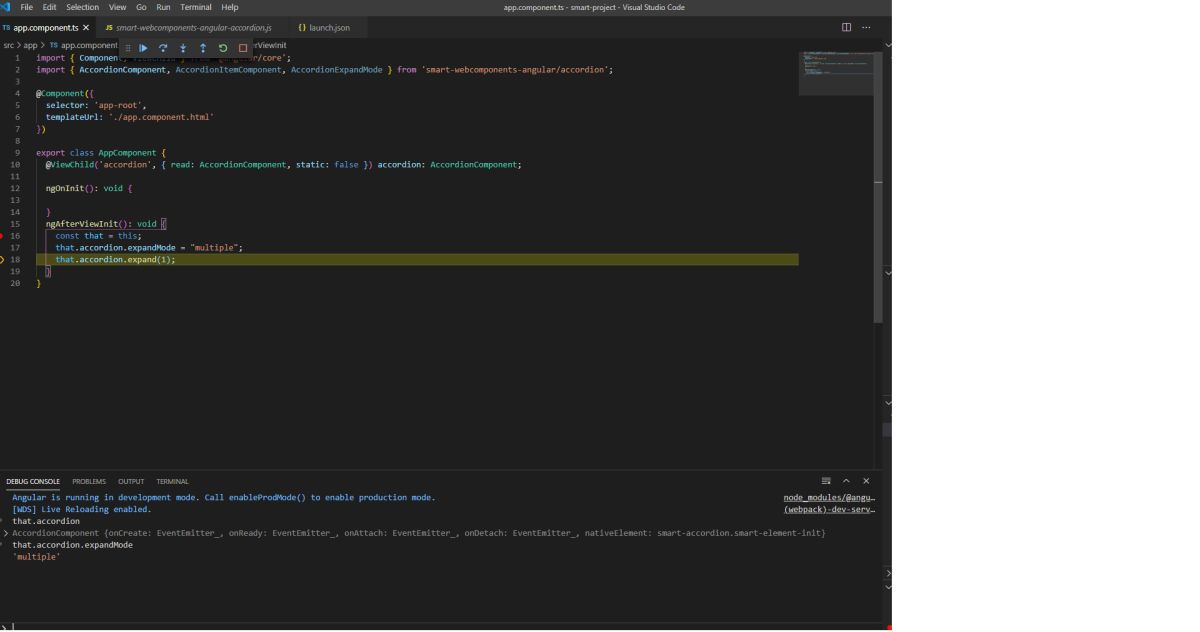Click the that.accordion.expandMode console entry
This screenshot has height=632, width=1200.
pos(72,545)
